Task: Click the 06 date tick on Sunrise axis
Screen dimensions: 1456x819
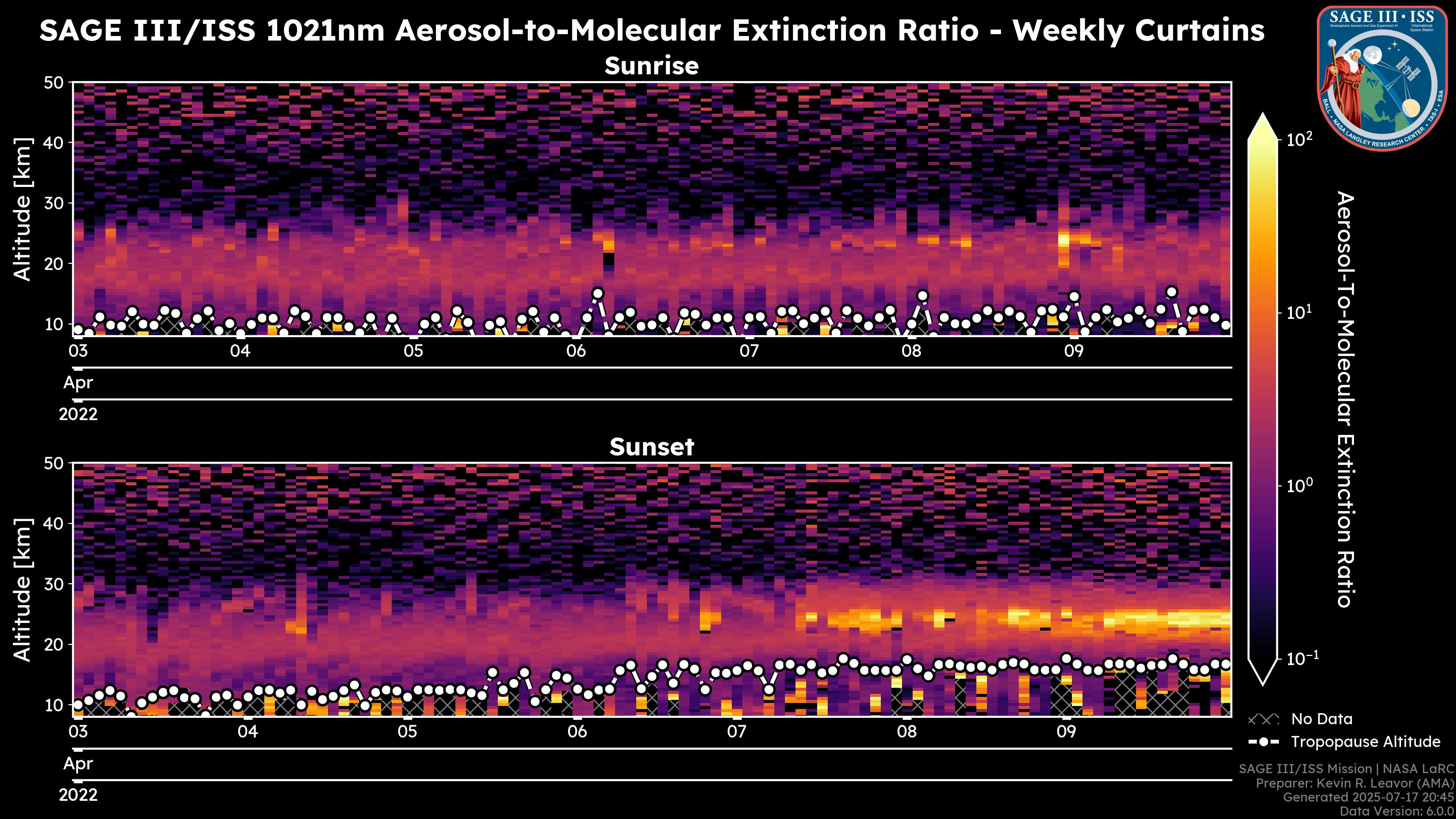Action: click(x=576, y=350)
